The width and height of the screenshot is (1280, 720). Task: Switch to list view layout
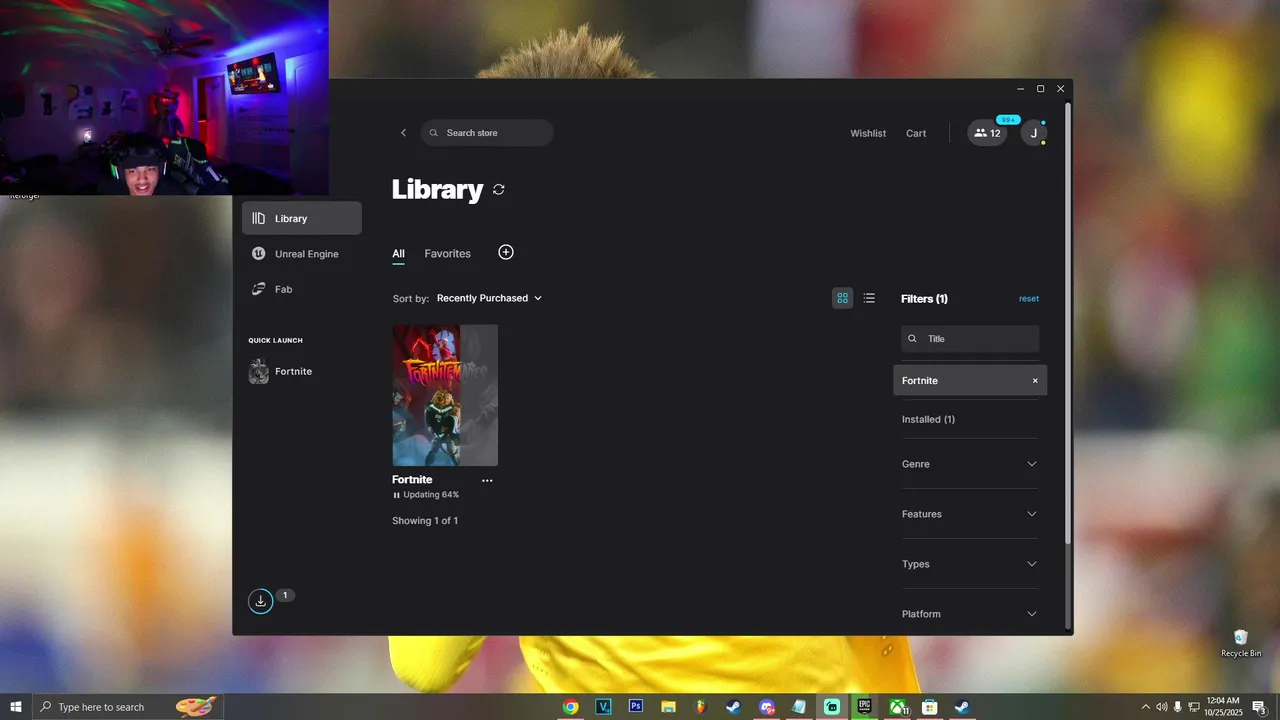869,298
